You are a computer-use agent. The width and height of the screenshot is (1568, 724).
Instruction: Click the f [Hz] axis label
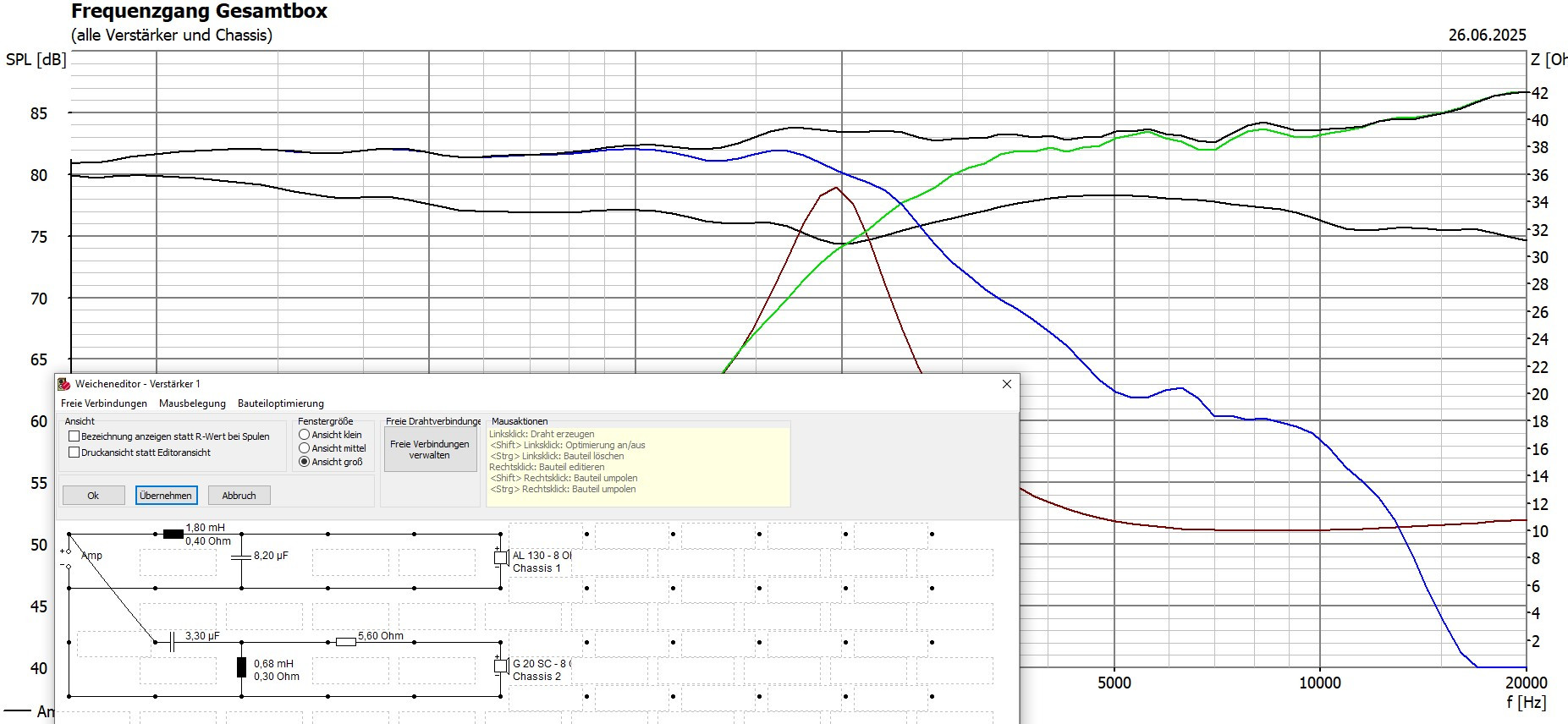pyautogui.click(x=1526, y=702)
